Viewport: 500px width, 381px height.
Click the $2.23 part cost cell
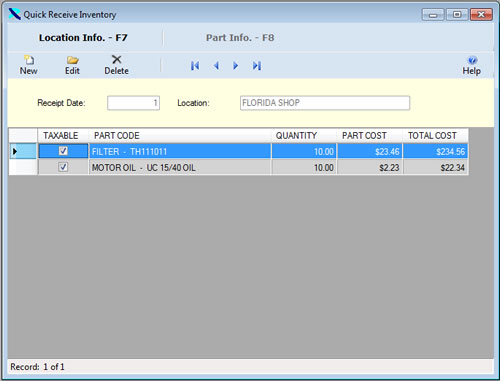370,167
